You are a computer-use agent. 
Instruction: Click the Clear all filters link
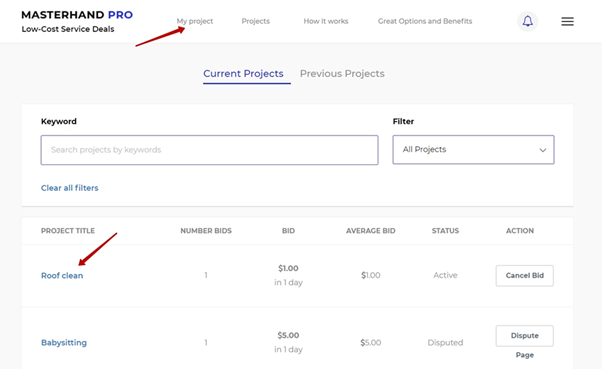[69, 188]
